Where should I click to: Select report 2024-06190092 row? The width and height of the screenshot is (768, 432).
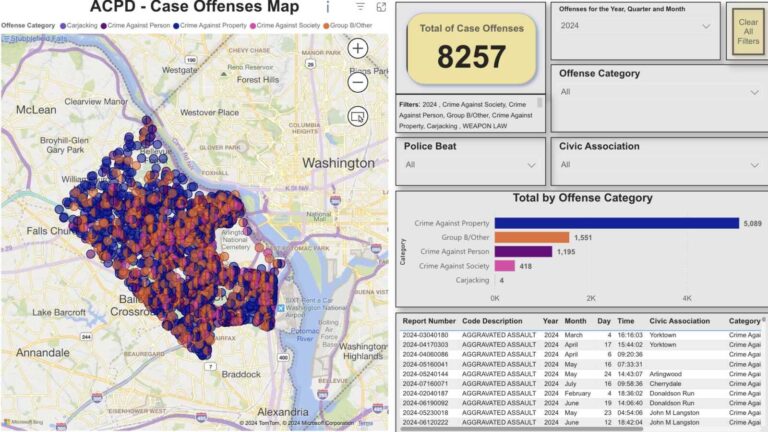581,403
